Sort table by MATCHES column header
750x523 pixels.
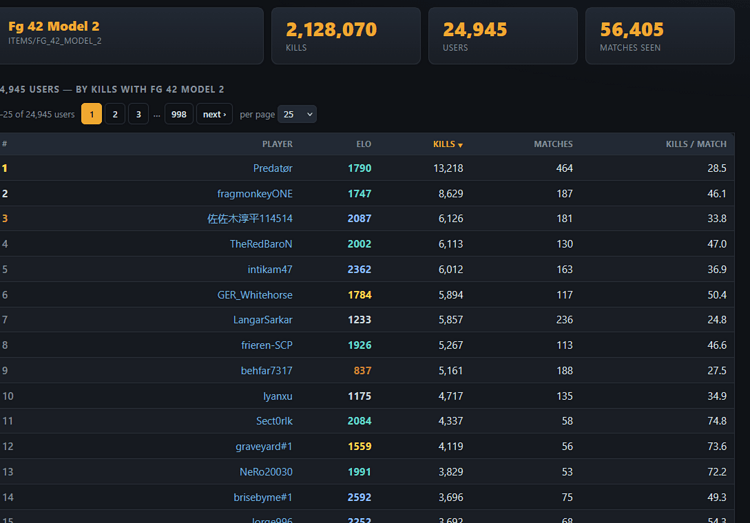click(x=553, y=144)
